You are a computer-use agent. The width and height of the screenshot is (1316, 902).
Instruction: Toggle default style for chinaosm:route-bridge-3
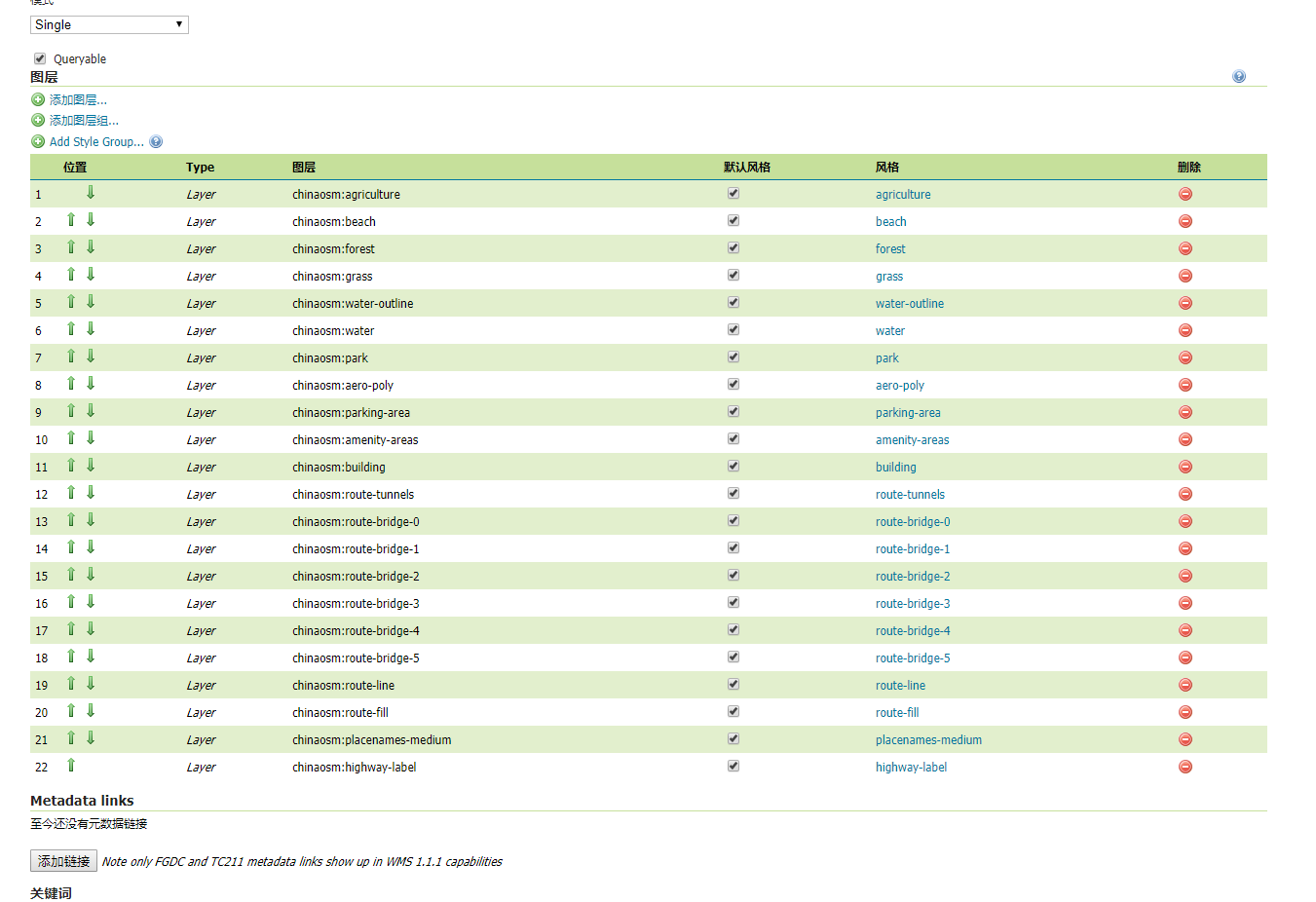tap(733, 602)
